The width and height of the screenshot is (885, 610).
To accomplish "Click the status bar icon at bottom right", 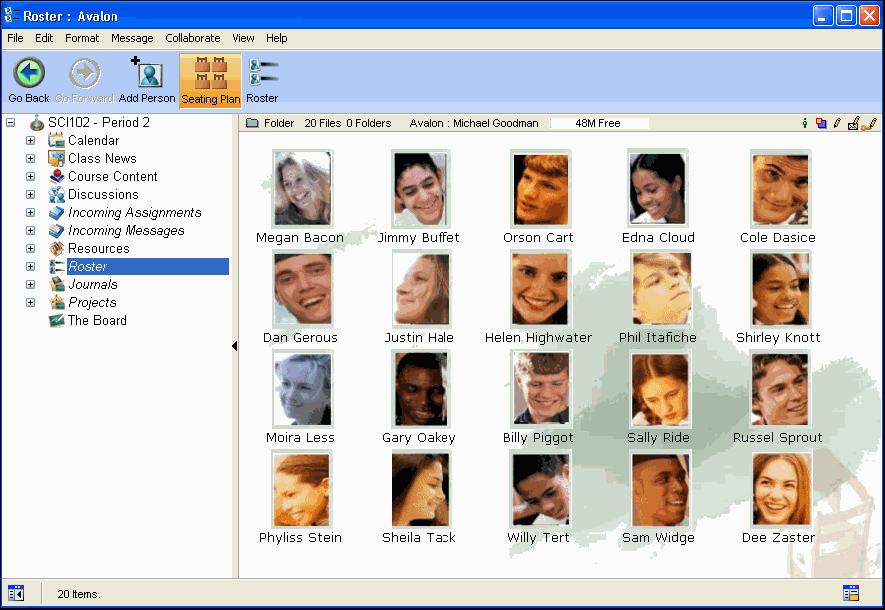I will (851, 593).
